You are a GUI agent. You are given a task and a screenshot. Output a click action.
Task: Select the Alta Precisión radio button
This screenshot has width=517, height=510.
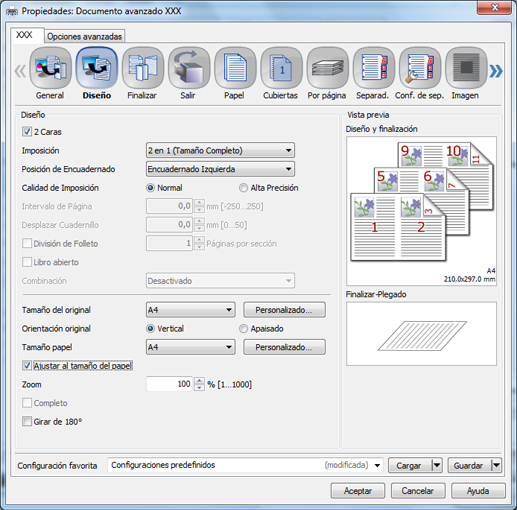243,188
